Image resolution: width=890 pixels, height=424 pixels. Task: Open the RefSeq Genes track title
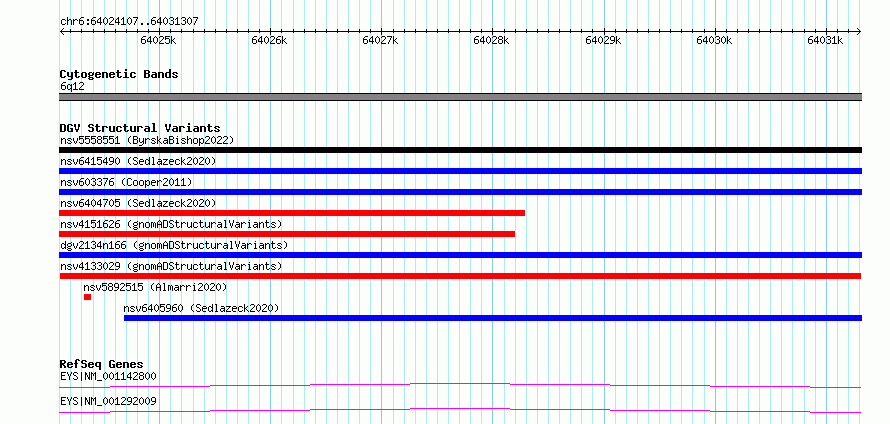tap(101, 364)
